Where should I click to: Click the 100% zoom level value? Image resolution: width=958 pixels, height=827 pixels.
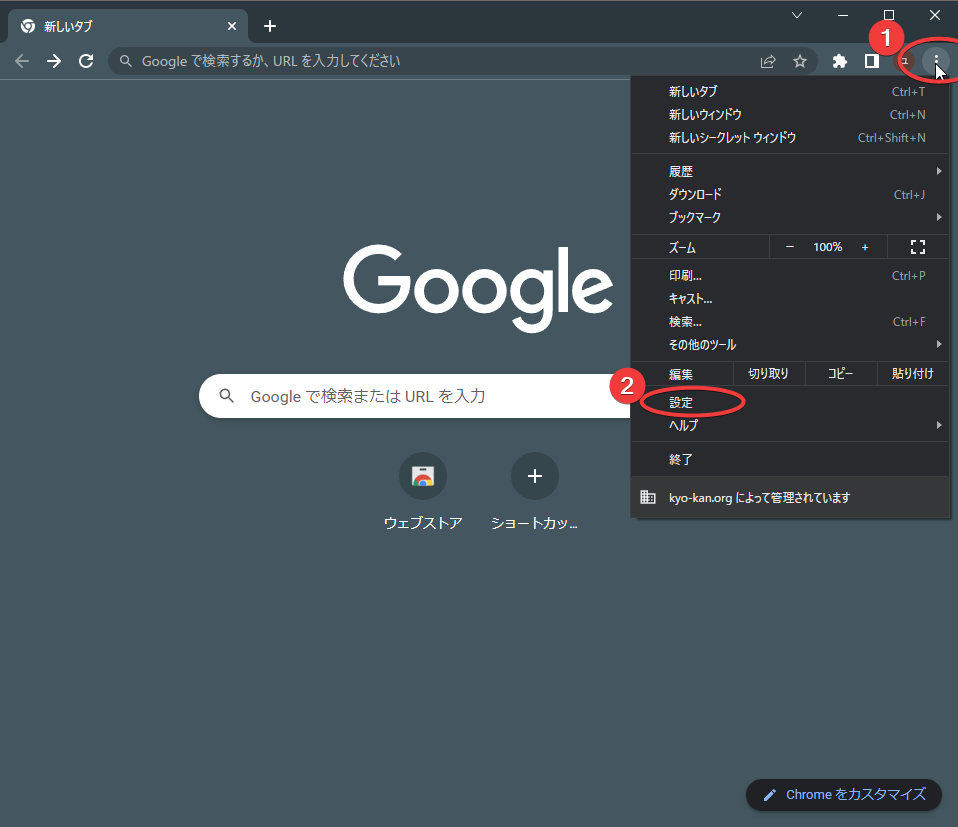click(827, 247)
